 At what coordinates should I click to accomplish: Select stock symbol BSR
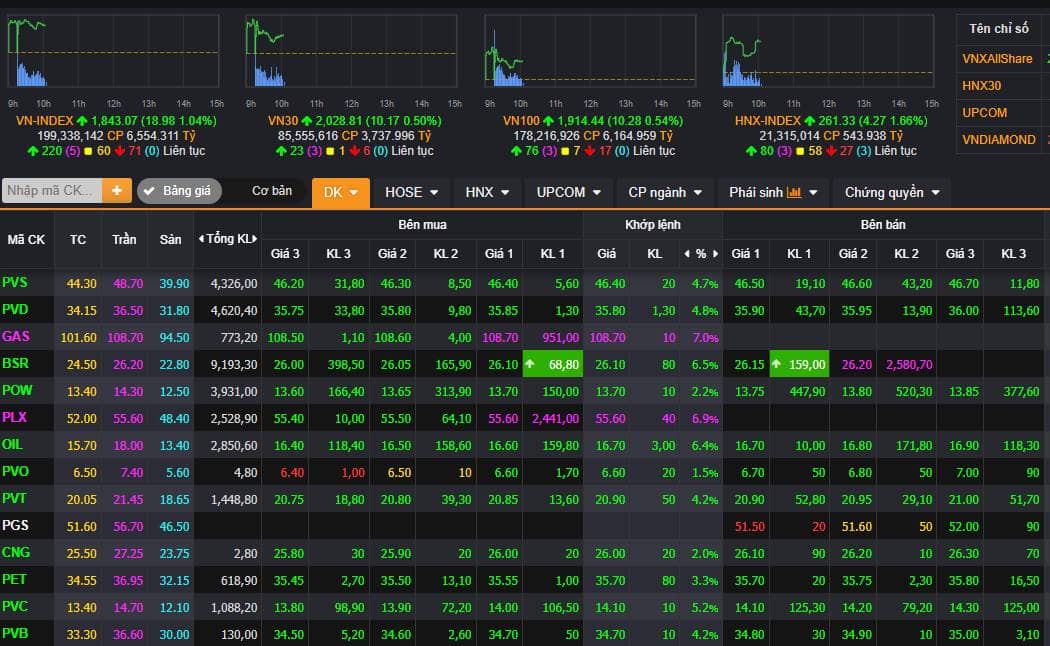15,364
